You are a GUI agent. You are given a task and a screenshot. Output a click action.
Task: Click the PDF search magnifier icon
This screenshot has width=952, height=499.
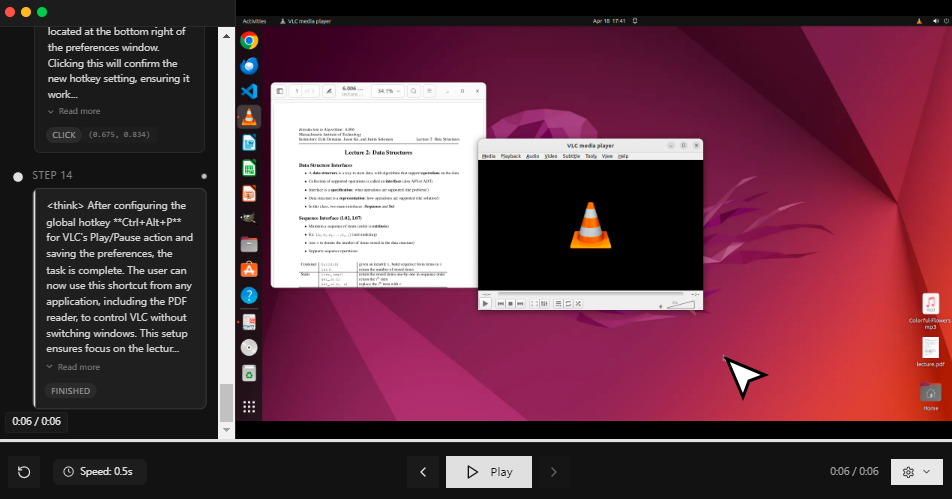[x=413, y=91]
